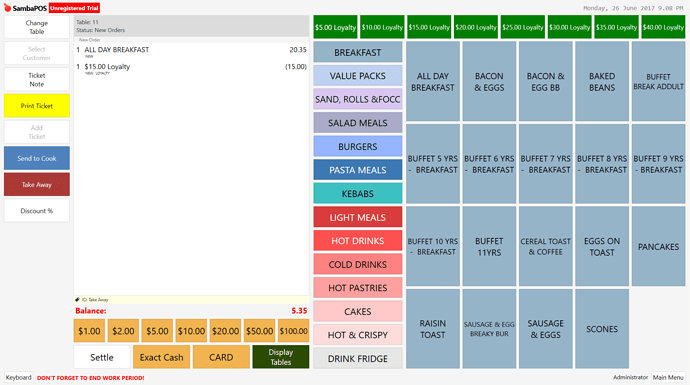The image size is (690, 385).
Task: Open the VALUE PACKS category
Action: pyautogui.click(x=358, y=76)
